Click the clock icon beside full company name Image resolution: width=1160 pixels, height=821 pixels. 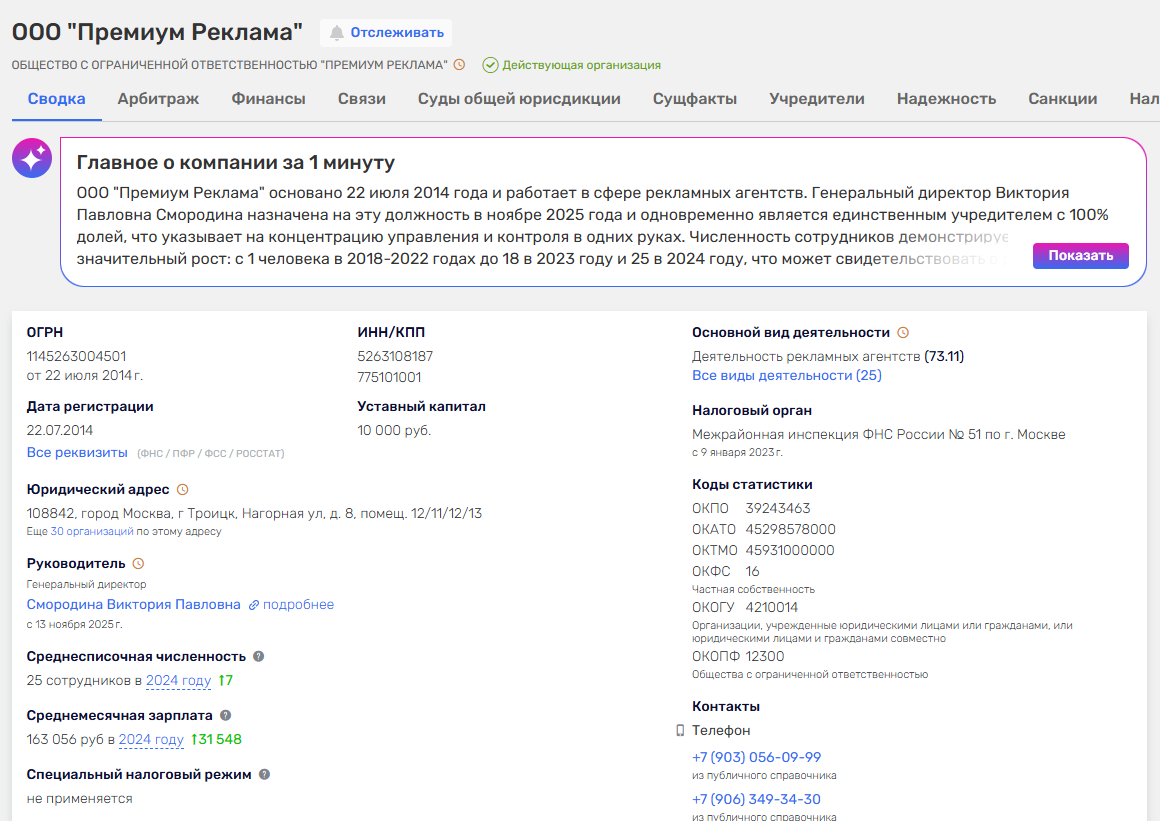[459, 65]
